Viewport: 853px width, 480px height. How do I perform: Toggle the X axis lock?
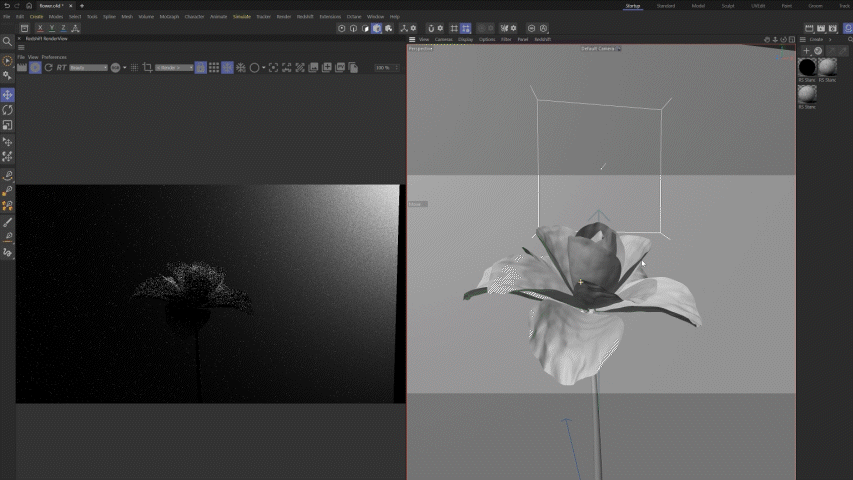[x=38, y=28]
